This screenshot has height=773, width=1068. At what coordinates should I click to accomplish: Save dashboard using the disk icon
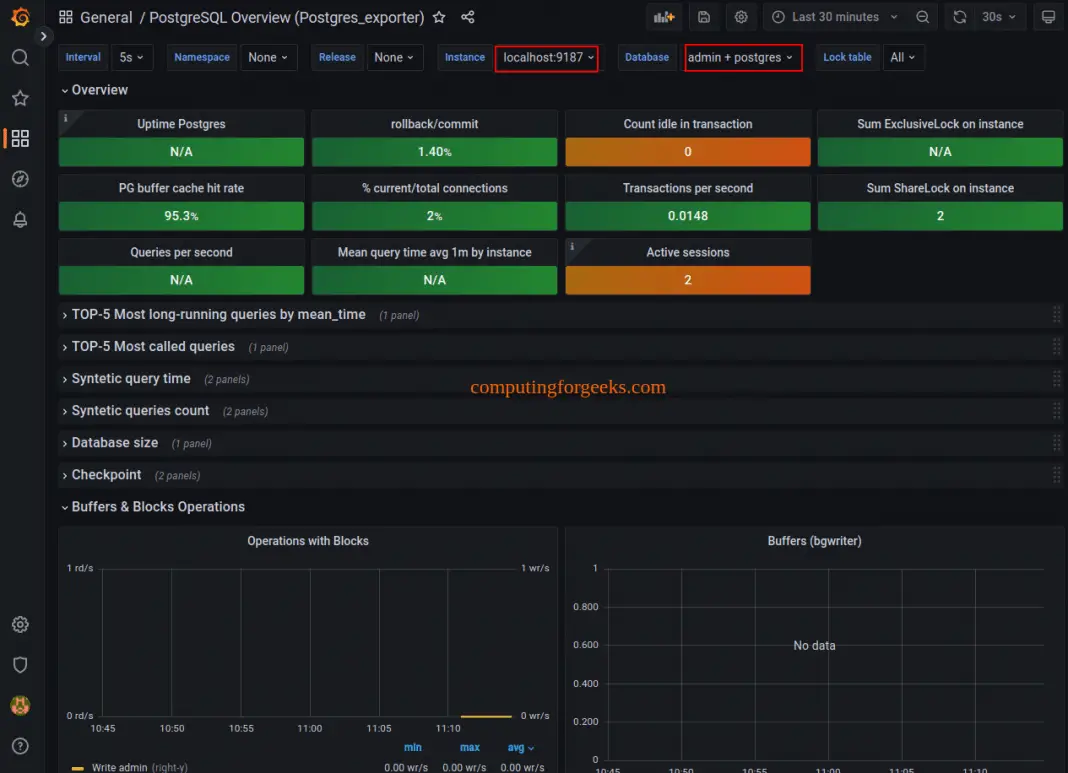[x=704, y=17]
